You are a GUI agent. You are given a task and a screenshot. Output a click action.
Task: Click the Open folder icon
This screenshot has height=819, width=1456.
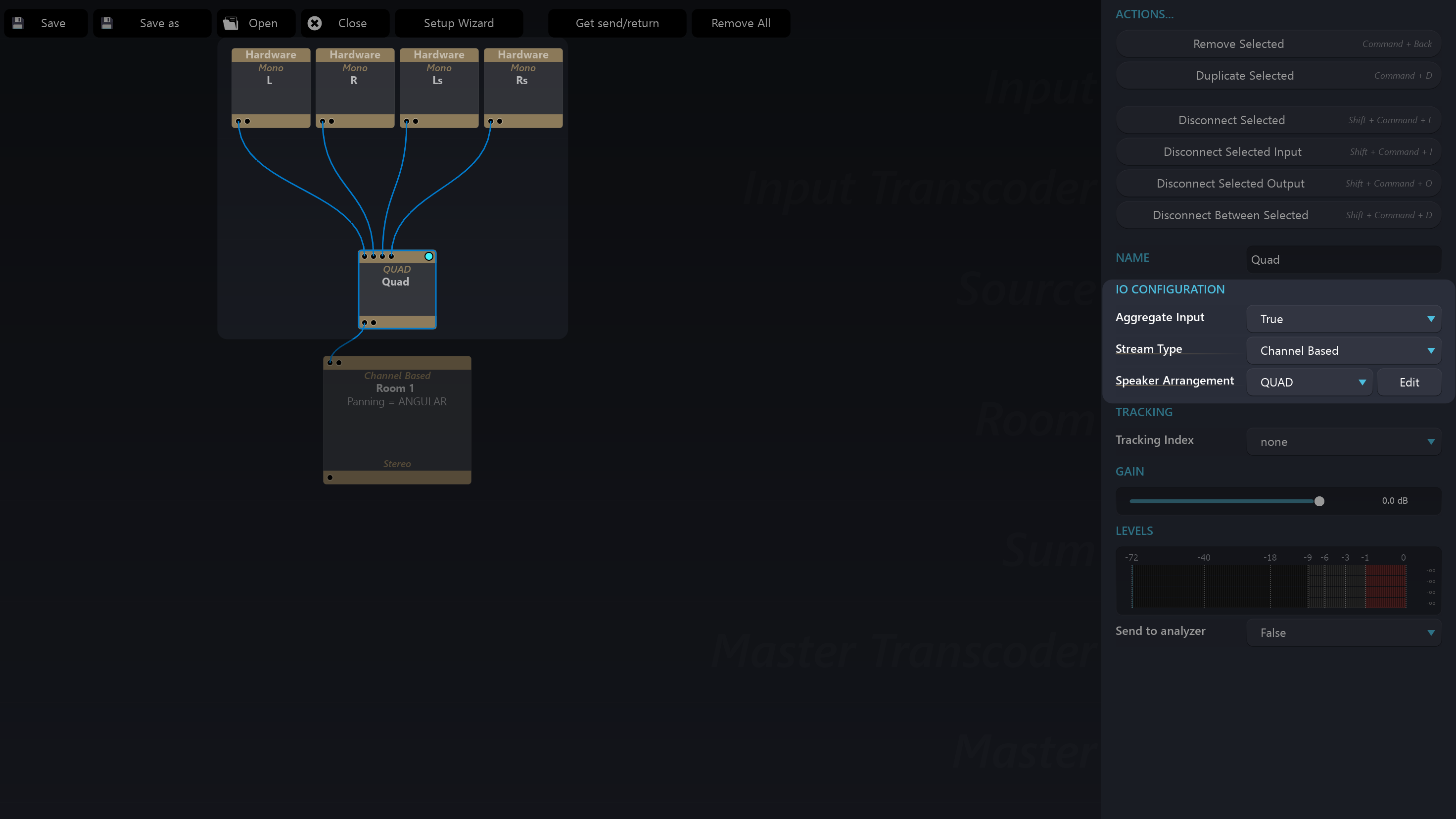231,23
